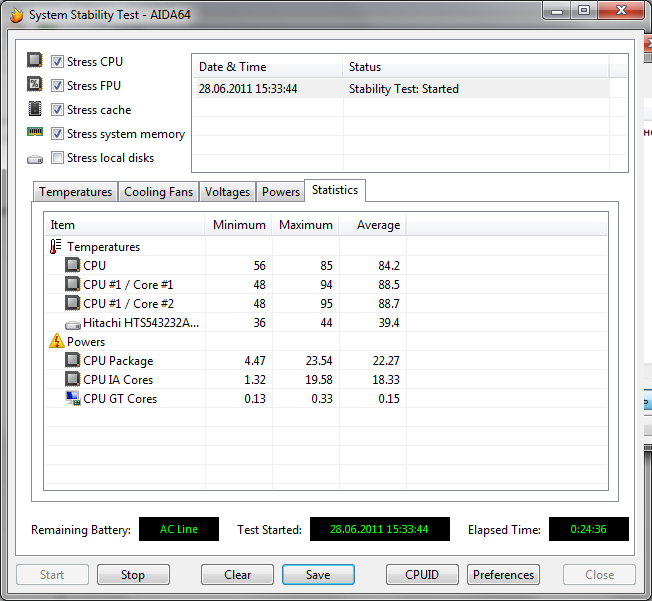The image size is (652, 601).
Task: Click the chip icon beside CPU #1 / Core #1
Action: pos(72,284)
